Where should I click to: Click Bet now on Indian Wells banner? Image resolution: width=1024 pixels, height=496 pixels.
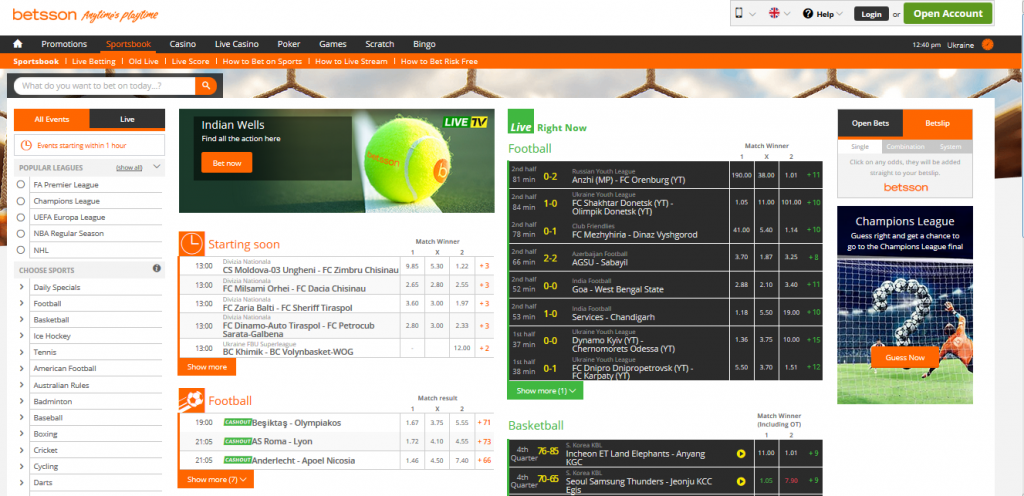pyautogui.click(x=227, y=163)
